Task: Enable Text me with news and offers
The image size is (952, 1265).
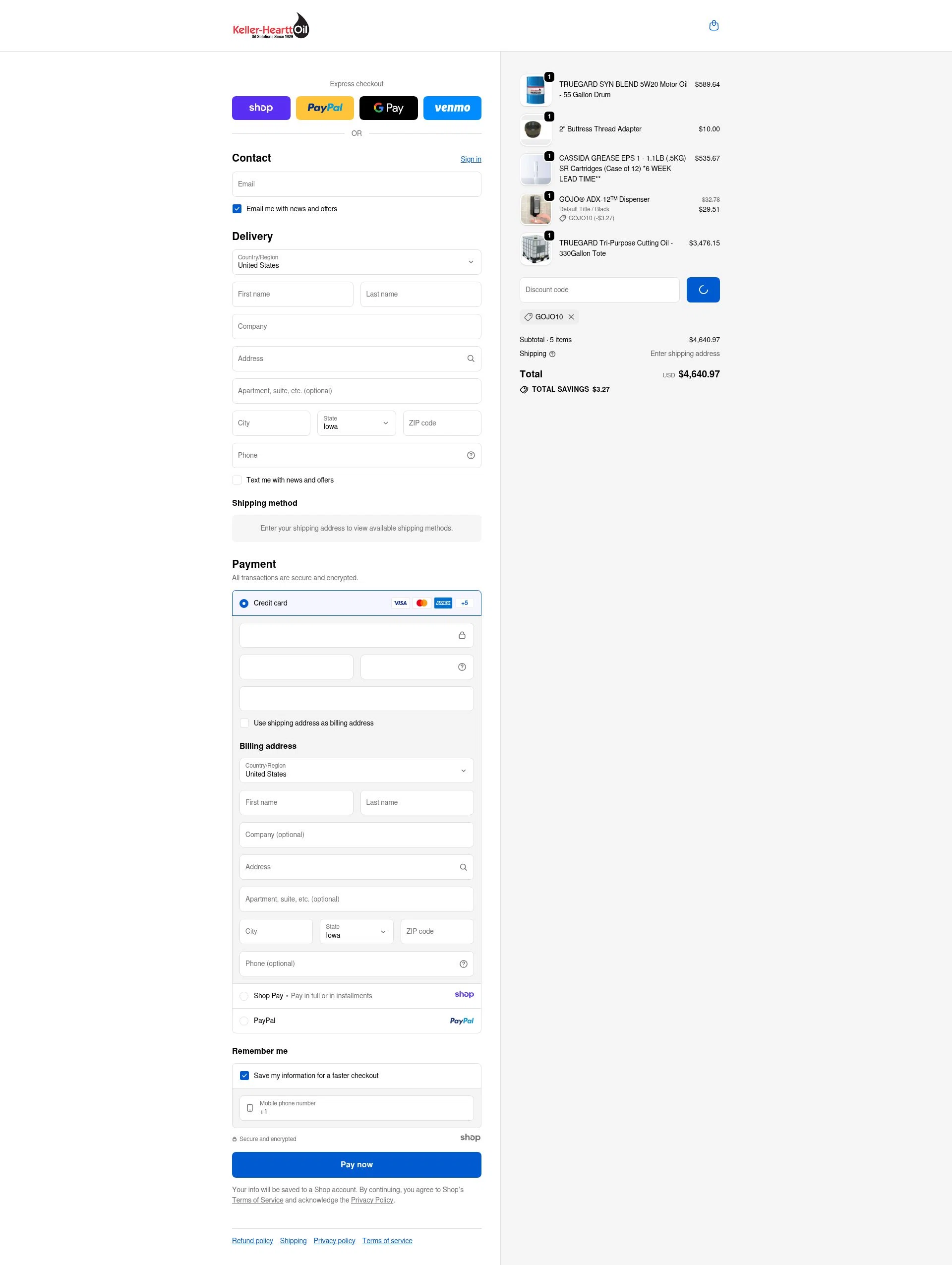Action: point(237,480)
